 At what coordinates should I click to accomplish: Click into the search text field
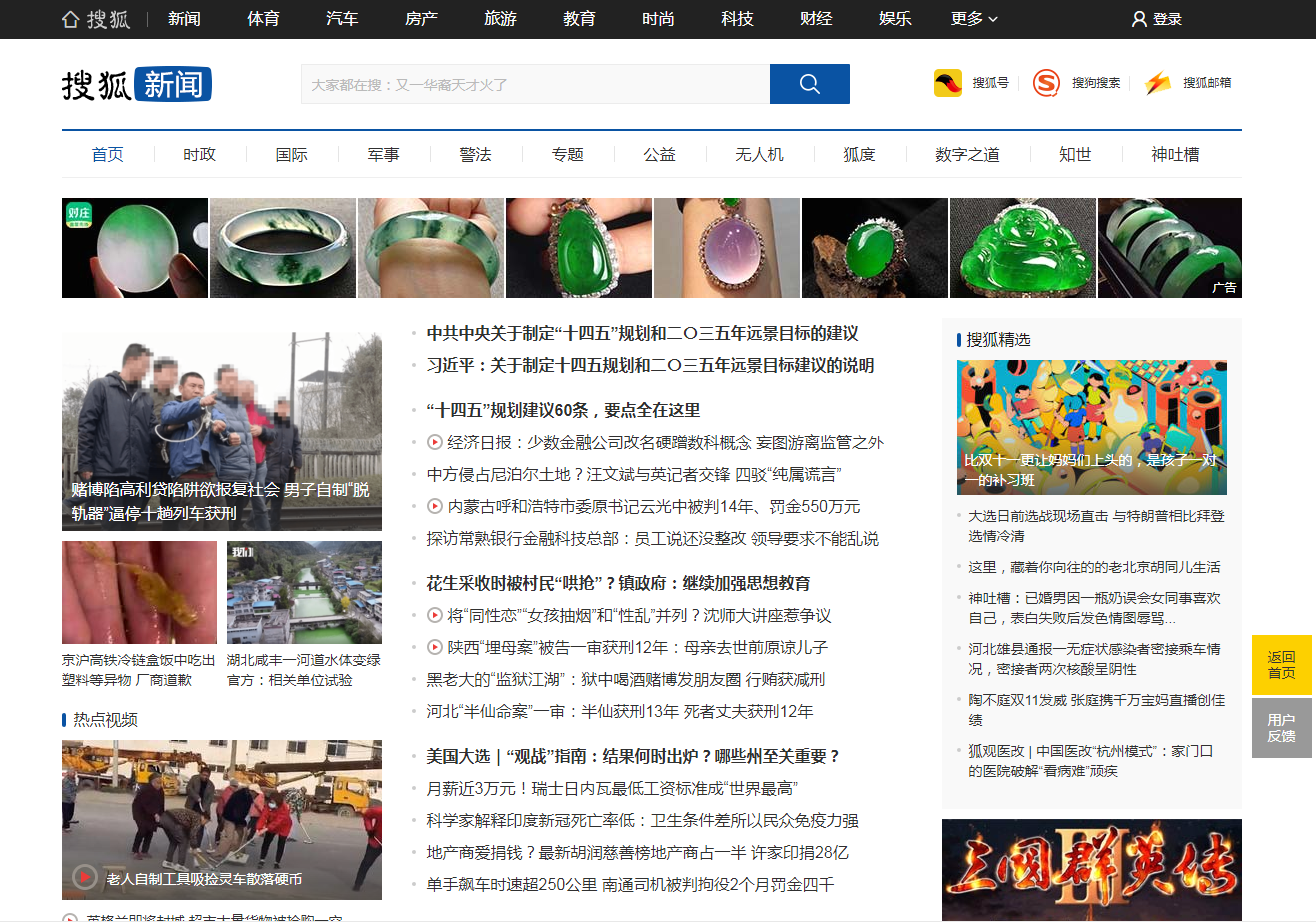point(535,84)
